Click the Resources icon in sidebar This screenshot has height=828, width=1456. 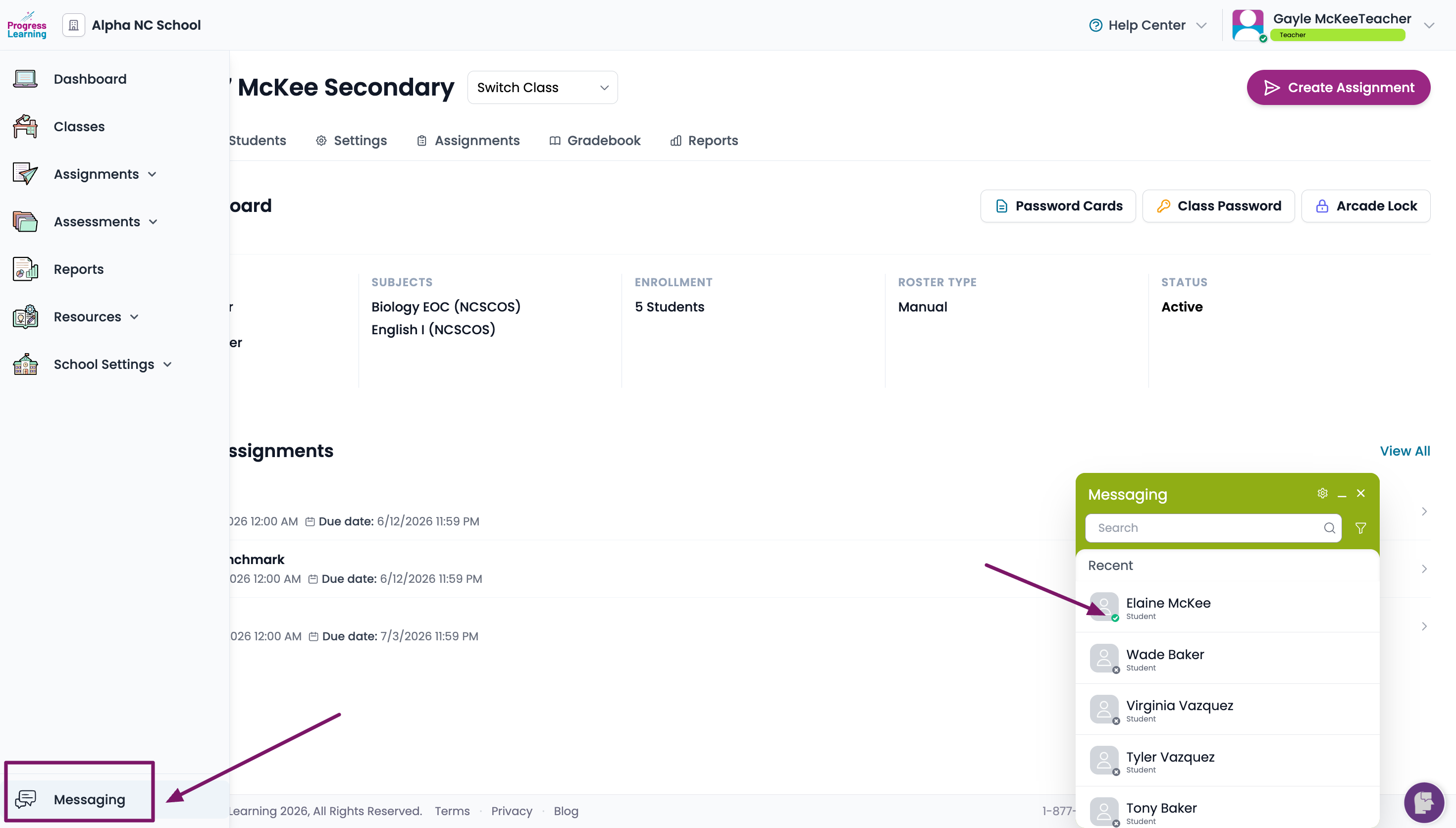(25, 317)
